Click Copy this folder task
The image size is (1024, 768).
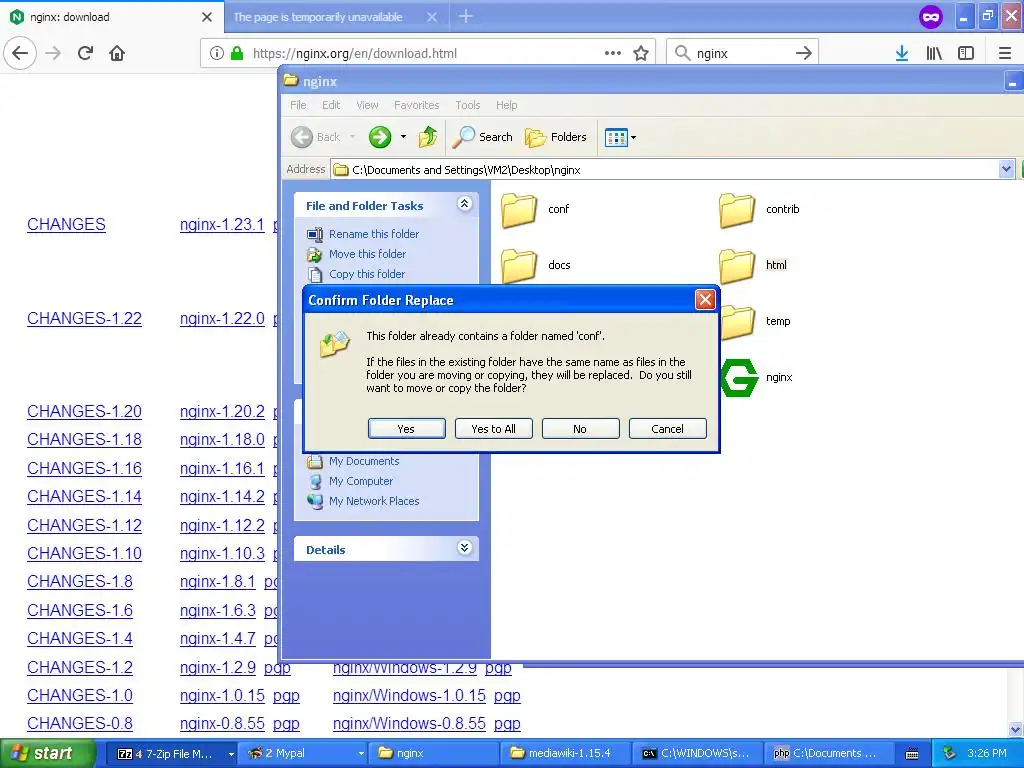366,274
